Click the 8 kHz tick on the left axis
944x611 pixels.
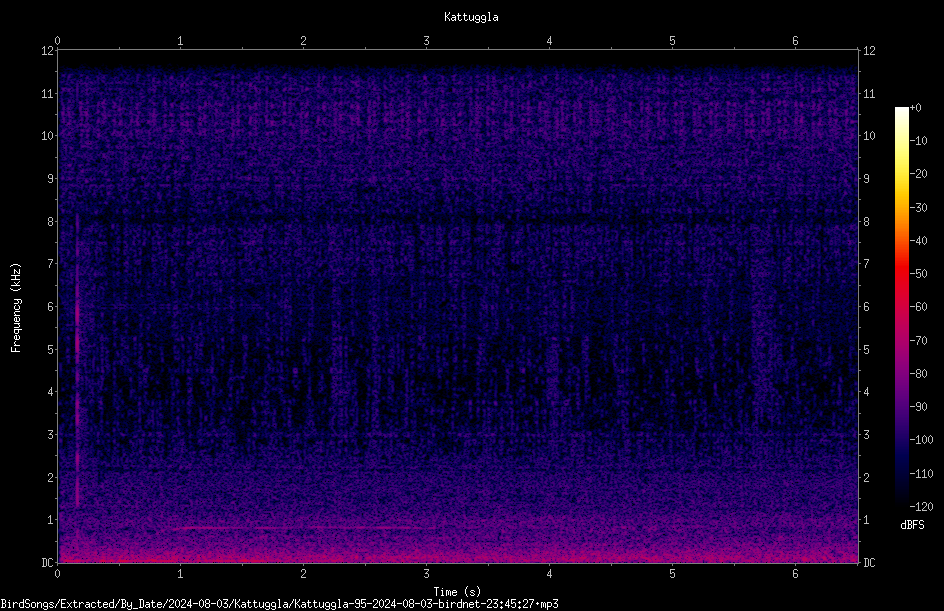(x=50, y=221)
